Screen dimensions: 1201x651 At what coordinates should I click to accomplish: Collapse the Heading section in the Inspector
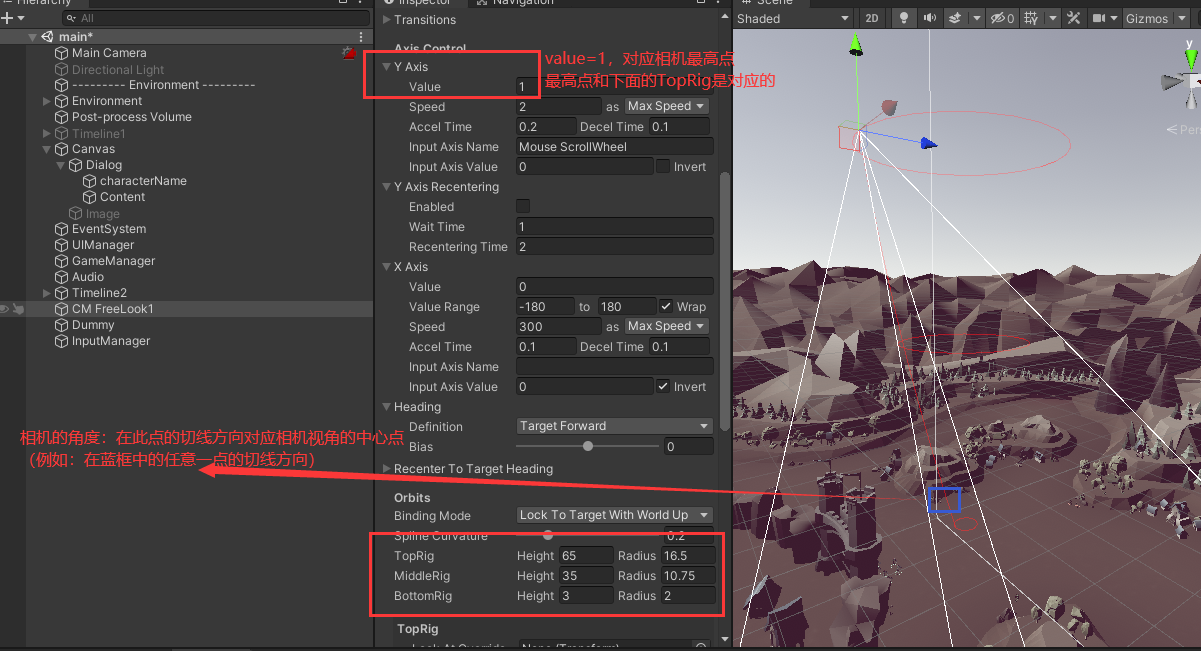[389, 406]
